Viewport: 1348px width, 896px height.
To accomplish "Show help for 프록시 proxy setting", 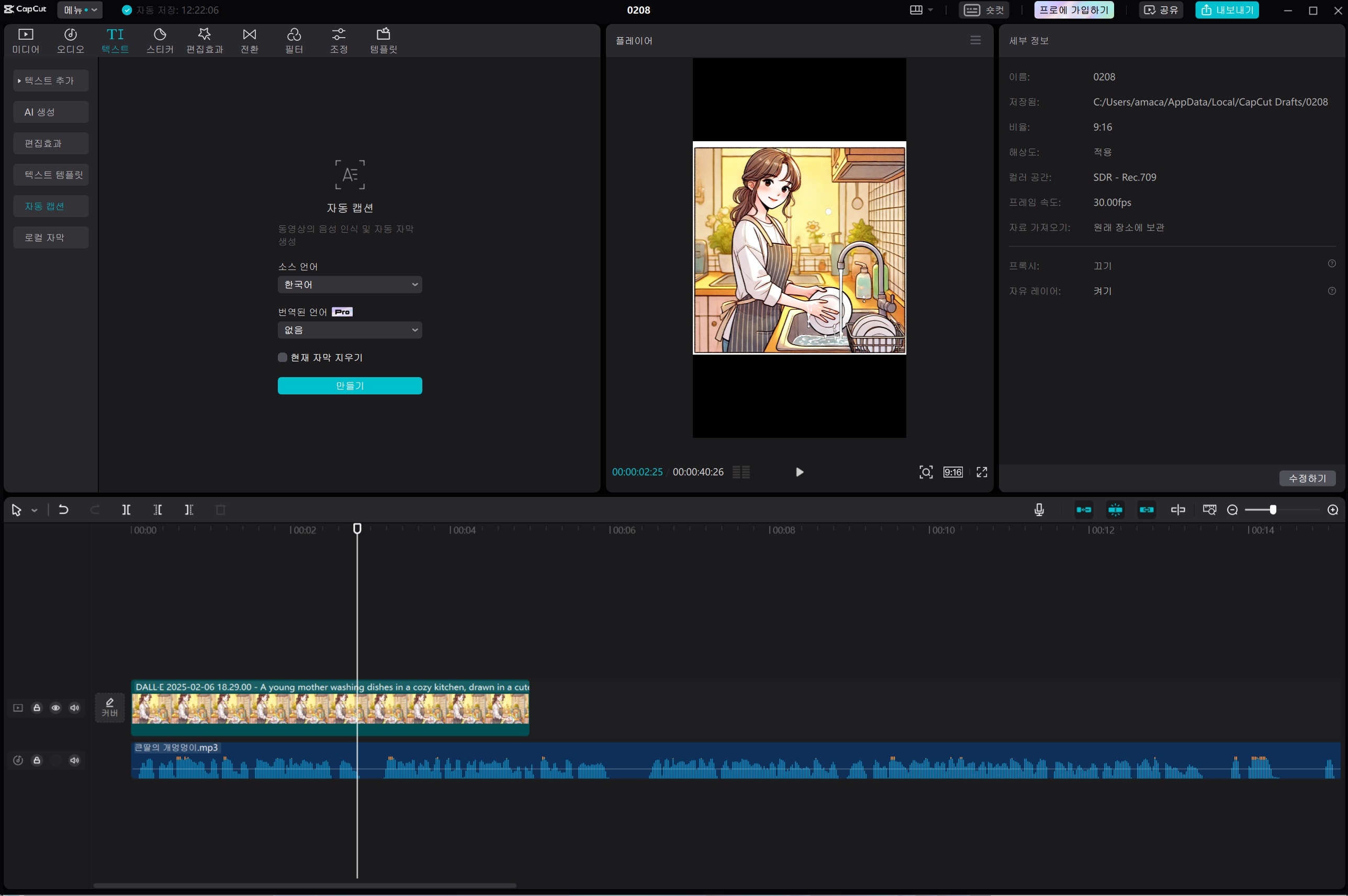I will tap(1332, 264).
